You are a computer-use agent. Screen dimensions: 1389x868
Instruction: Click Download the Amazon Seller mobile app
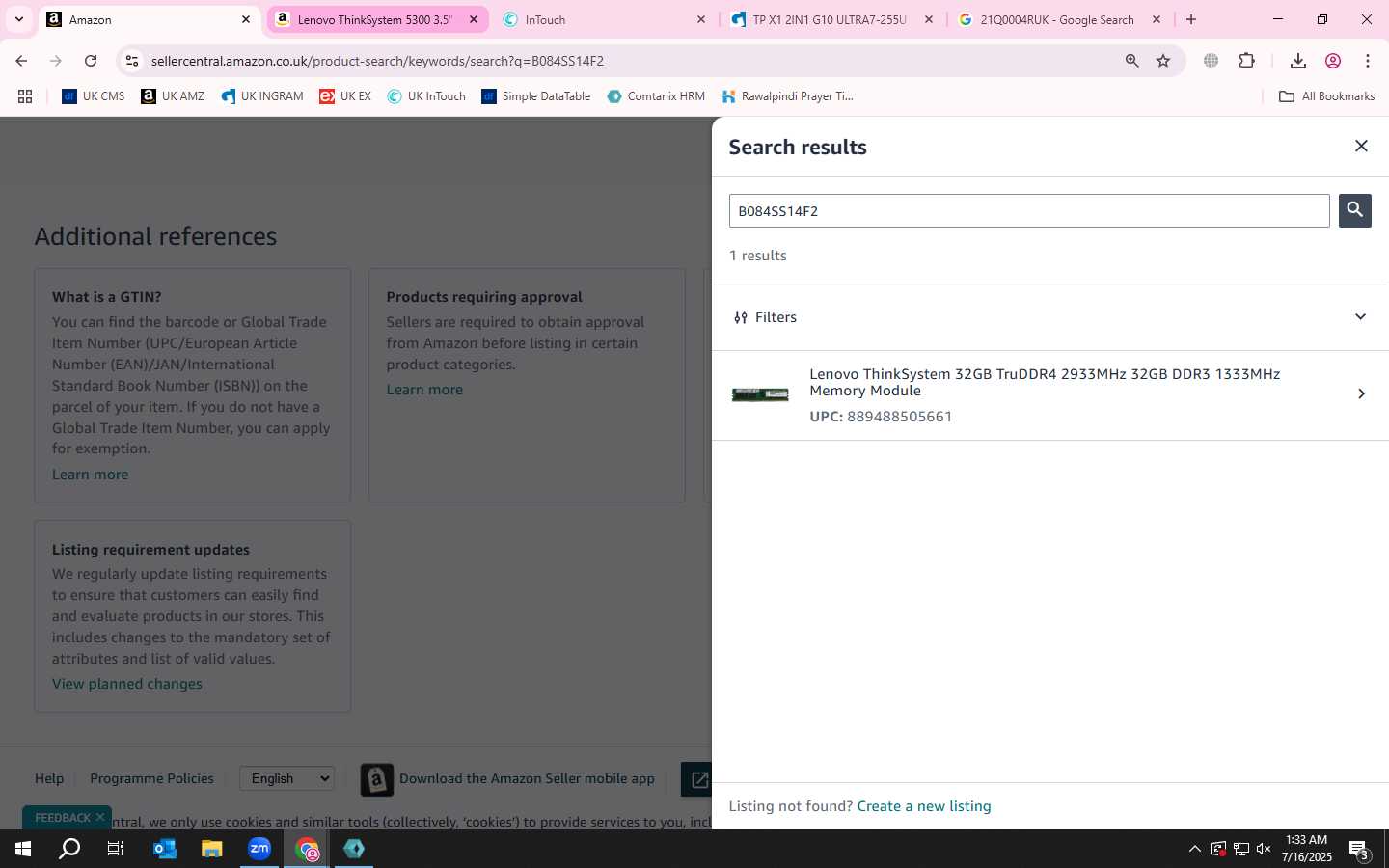(527, 778)
